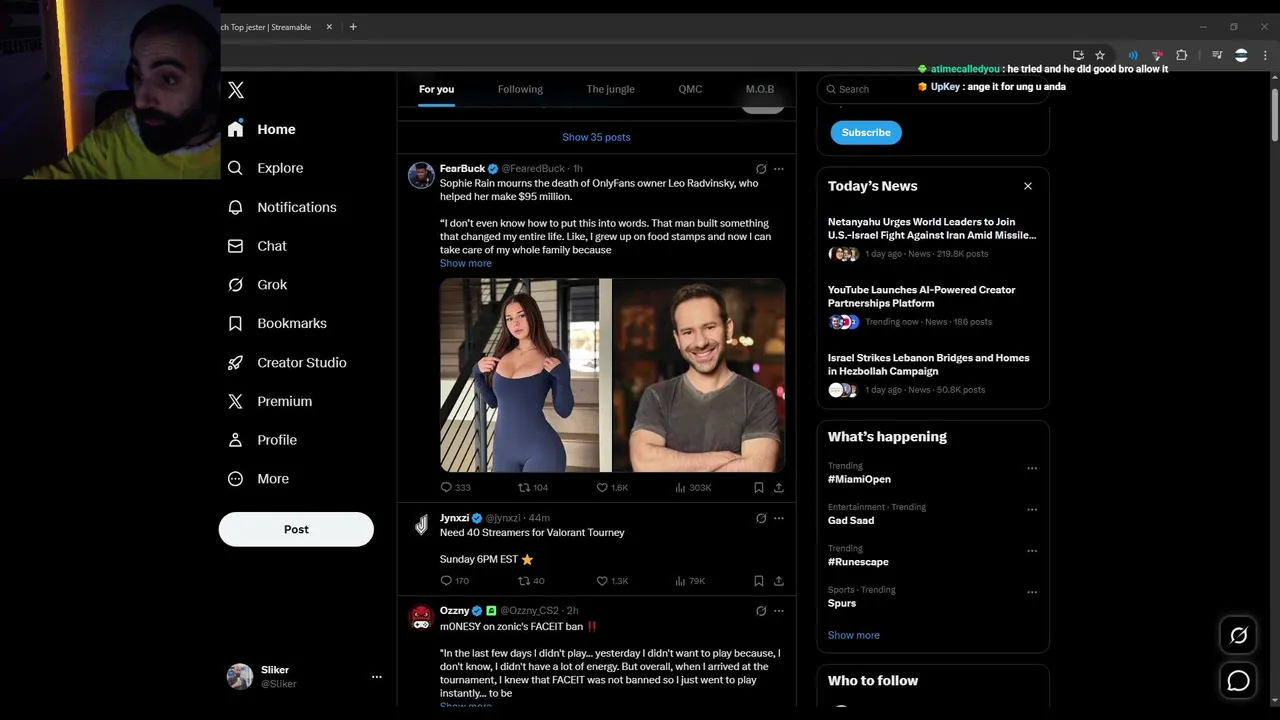This screenshot has height=720, width=1280.
Task: Repost the Jynxzi post with 40 reposts
Action: click(531, 581)
